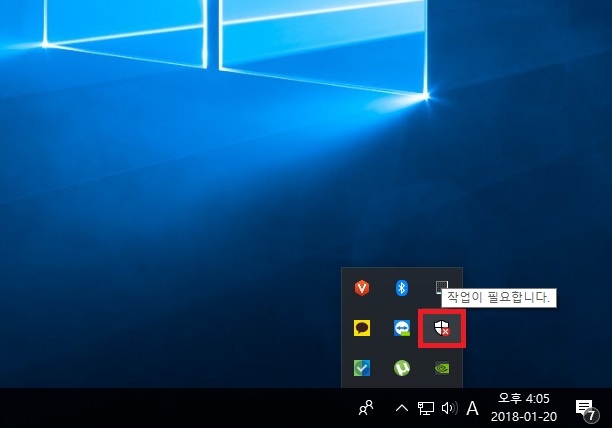The image size is (612, 428).
Task: Open the Vivaldi tray icon
Action: coord(362,288)
